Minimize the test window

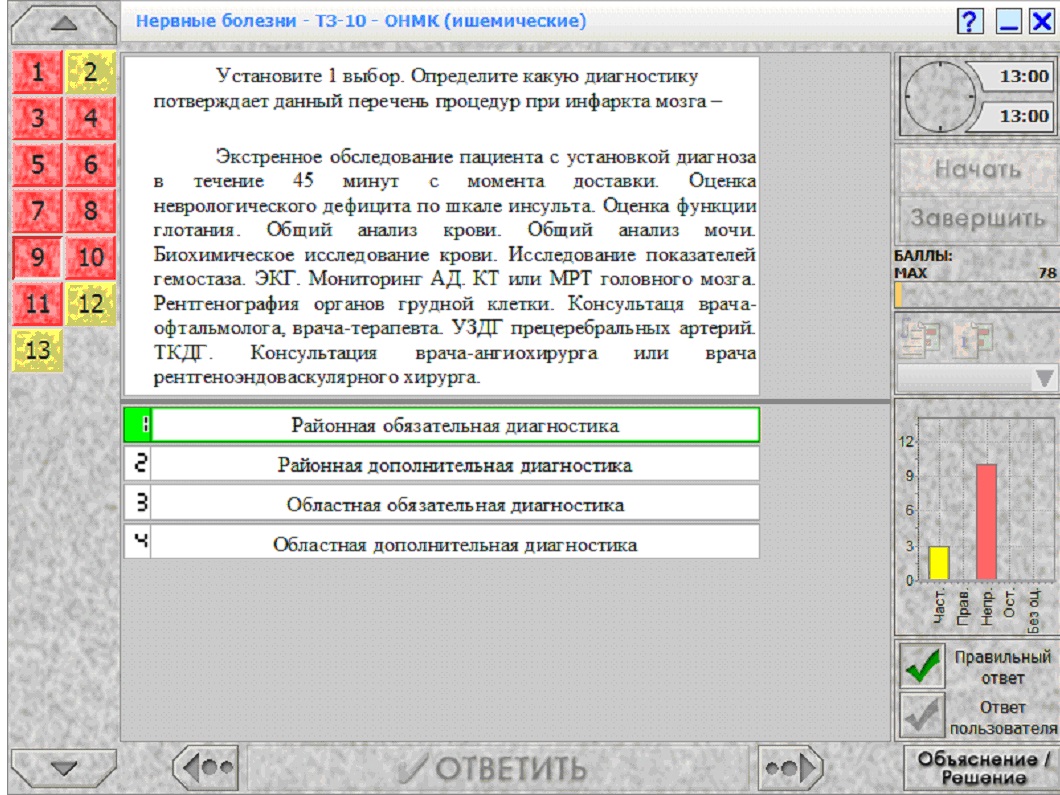click(x=1008, y=22)
